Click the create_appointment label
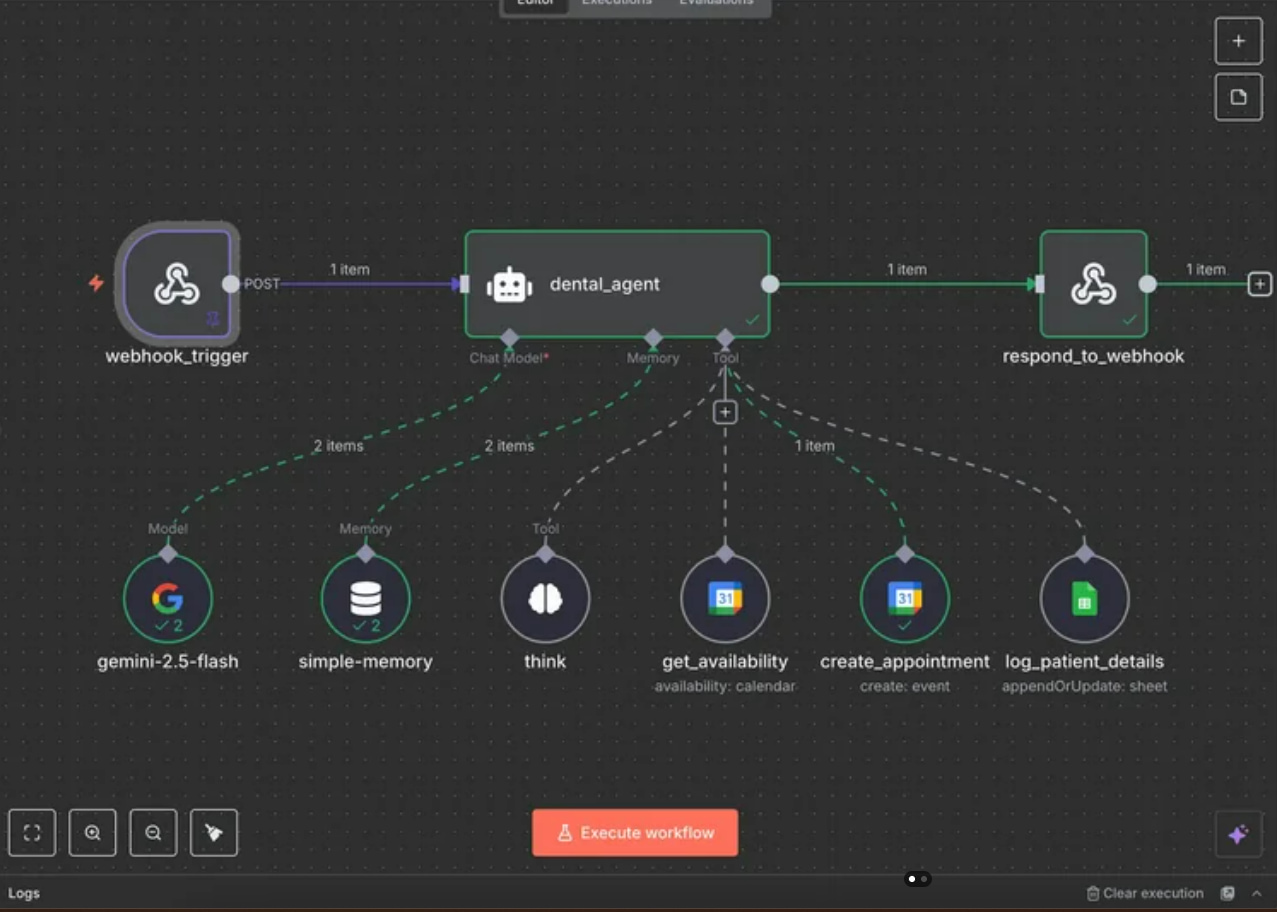 (x=905, y=661)
